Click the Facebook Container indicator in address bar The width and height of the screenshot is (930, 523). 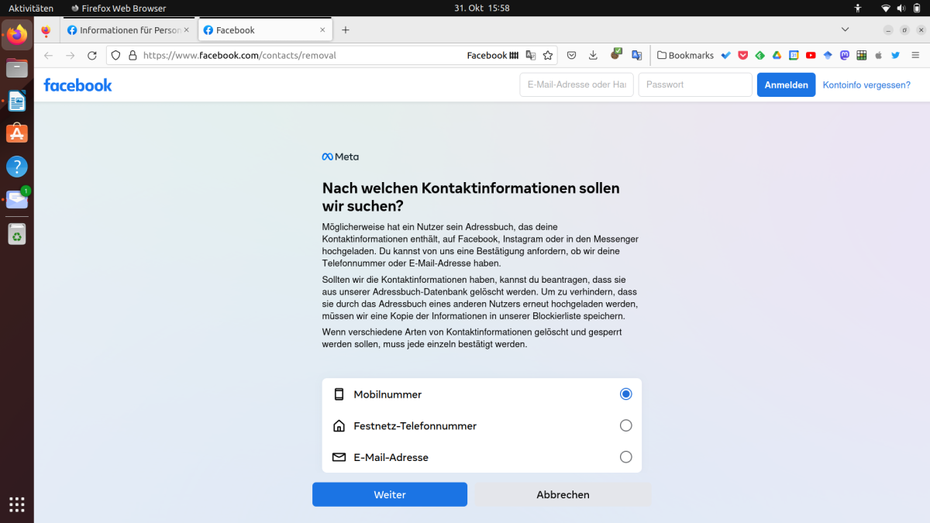tap(492, 55)
